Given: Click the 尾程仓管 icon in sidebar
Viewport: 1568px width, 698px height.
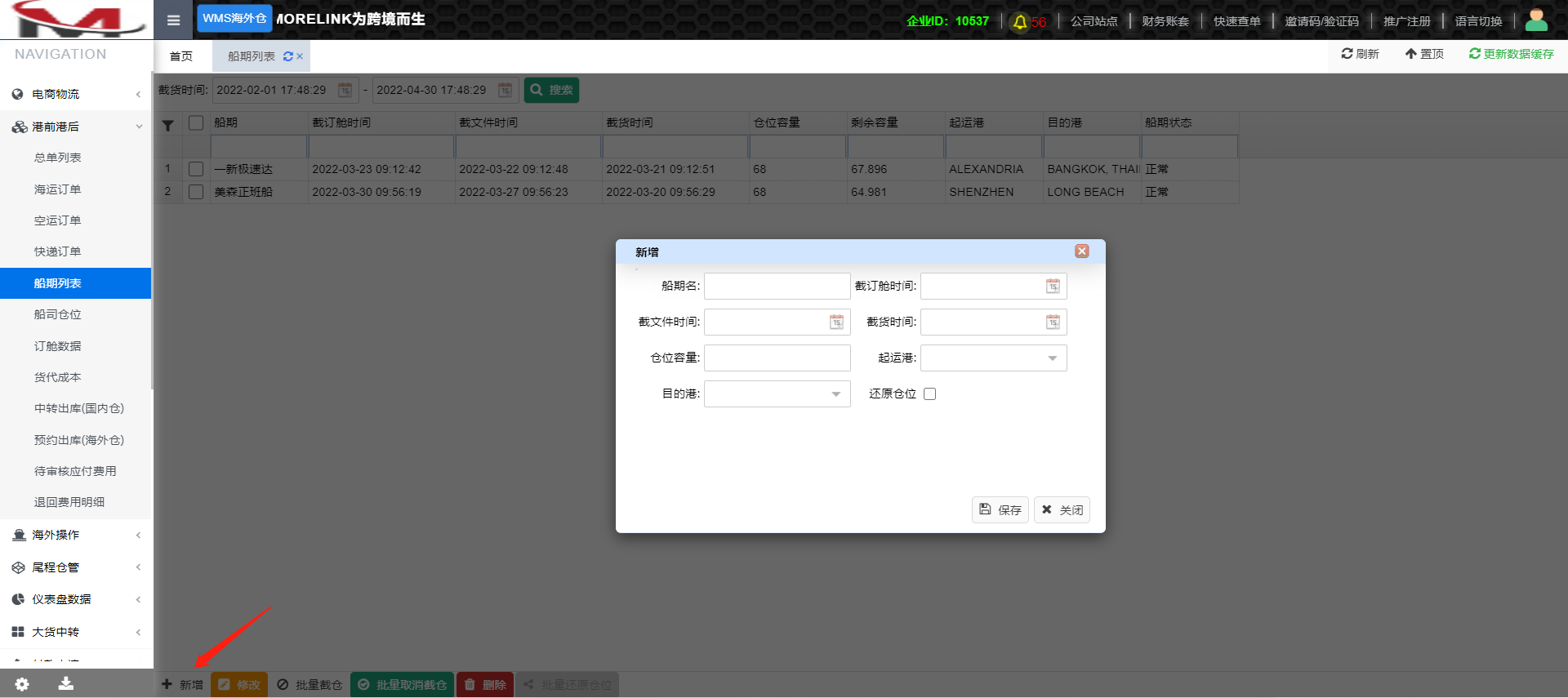Looking at the screenshot, I should (x=19, y=567).
